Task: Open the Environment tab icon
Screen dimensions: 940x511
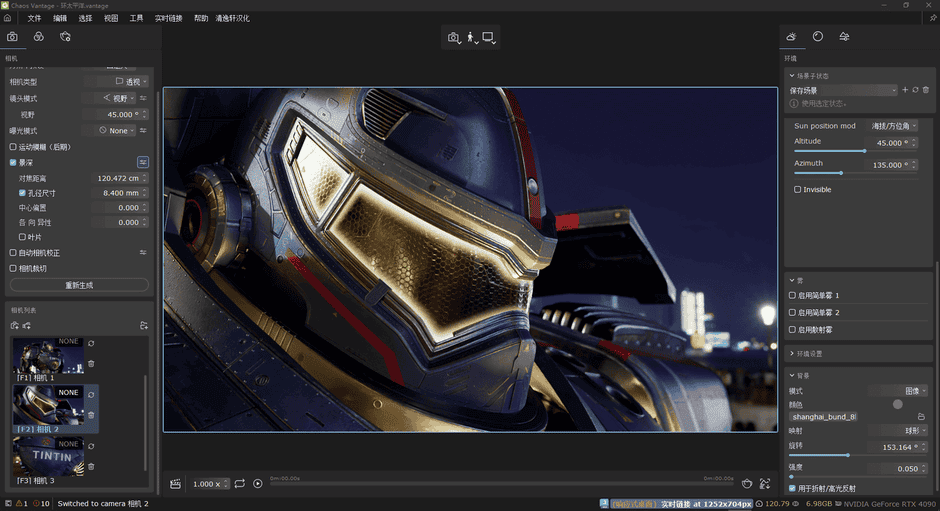Action: click(791, 37)
